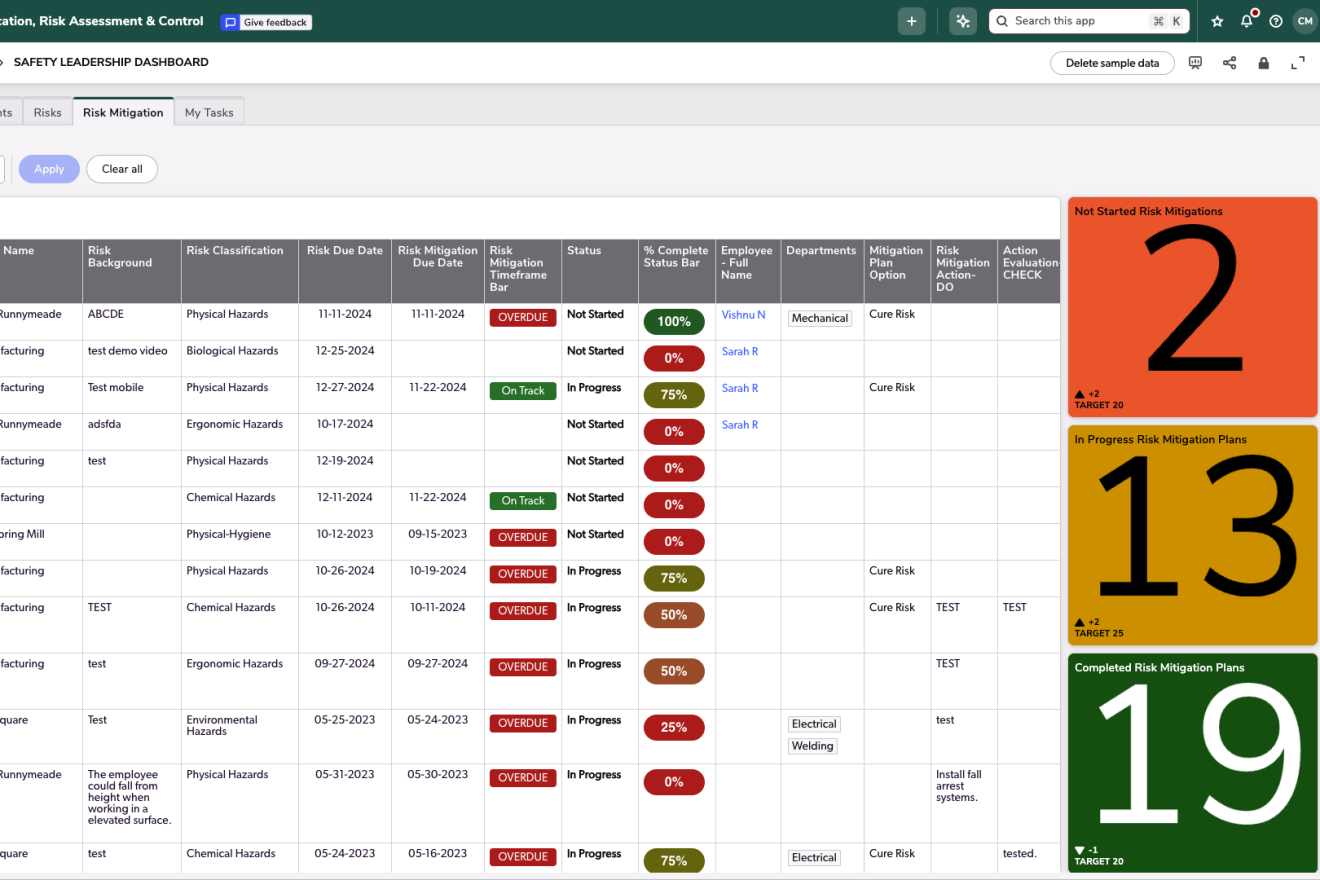Expand dashboard to full screen
The width and height of the screenshot is (1320, 880).
tap(1298, 63)
